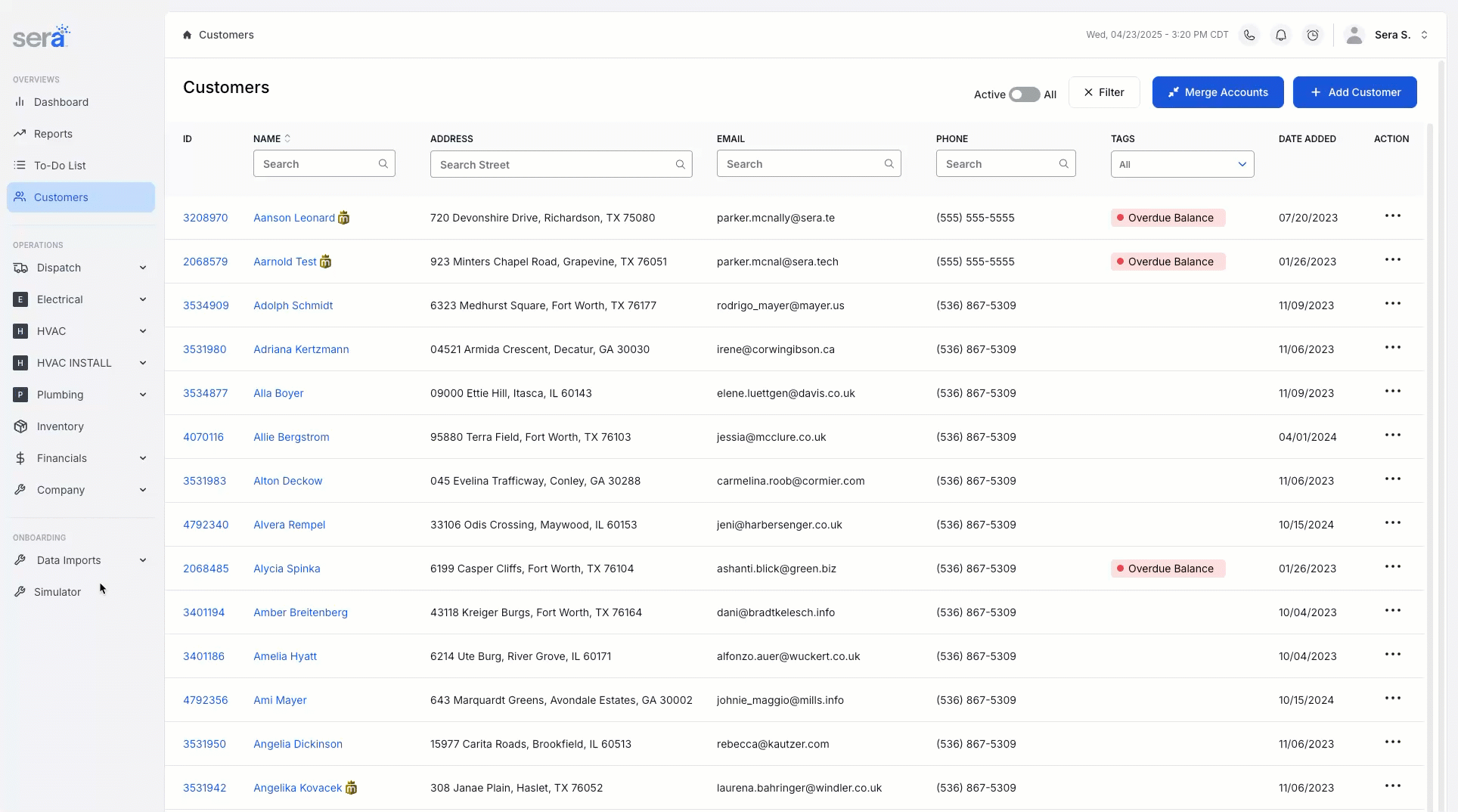Click Overdue Balance tag for Alycia Spinka

click(x=1168, y=569)
